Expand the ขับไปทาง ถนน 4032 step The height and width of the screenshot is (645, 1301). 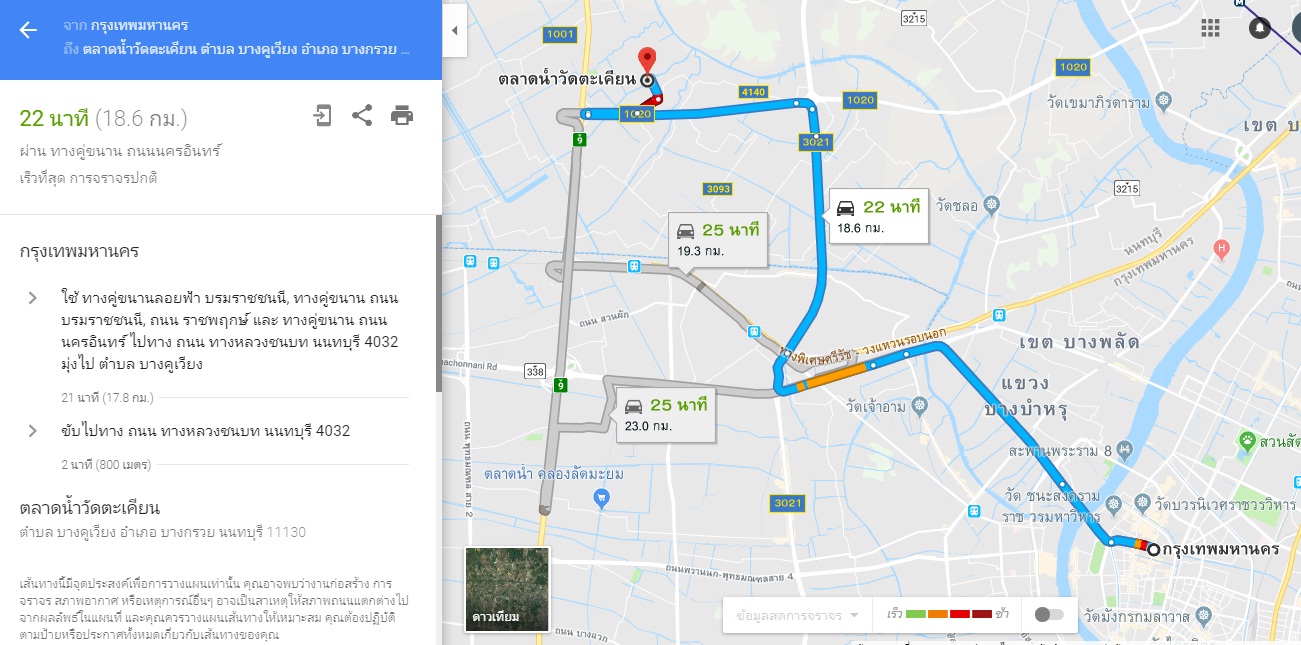(32, 431)
